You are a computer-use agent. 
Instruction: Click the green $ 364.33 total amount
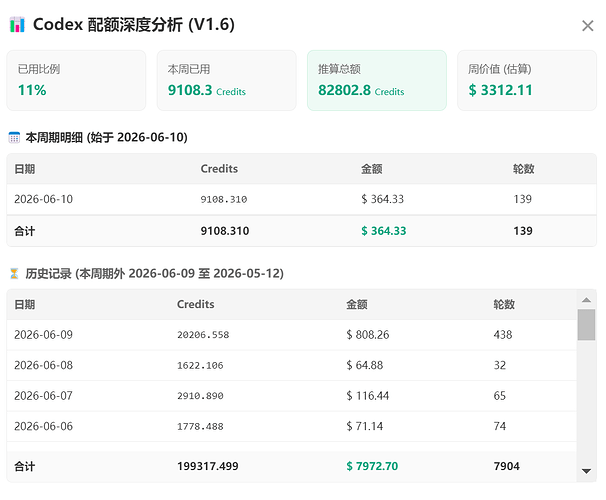384,231
